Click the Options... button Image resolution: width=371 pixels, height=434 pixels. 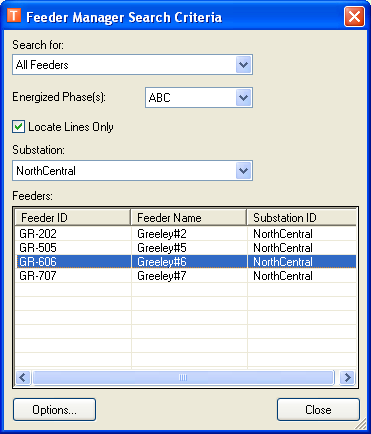tap(55, 410)
